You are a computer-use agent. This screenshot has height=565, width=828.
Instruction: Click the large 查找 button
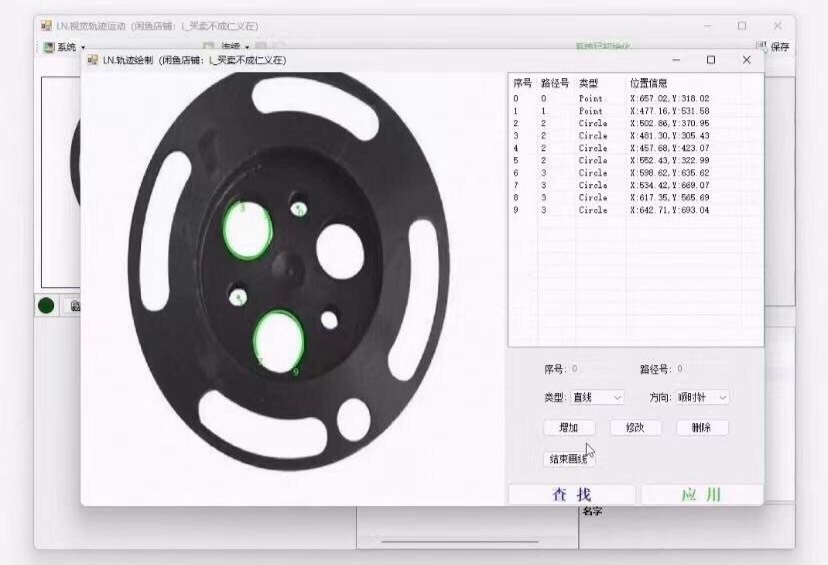[571, 495]
